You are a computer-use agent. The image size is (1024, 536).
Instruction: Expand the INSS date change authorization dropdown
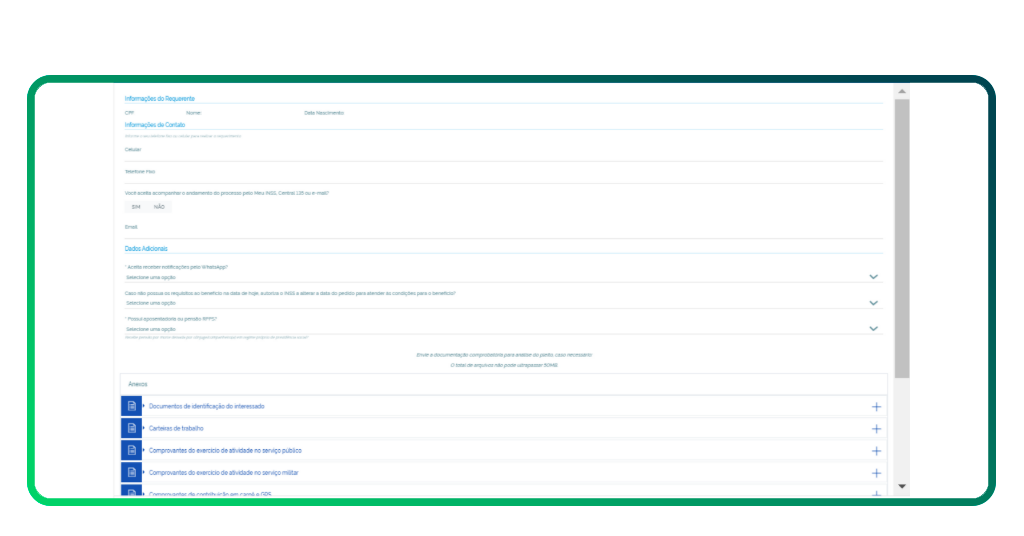[x=500, y=302]
